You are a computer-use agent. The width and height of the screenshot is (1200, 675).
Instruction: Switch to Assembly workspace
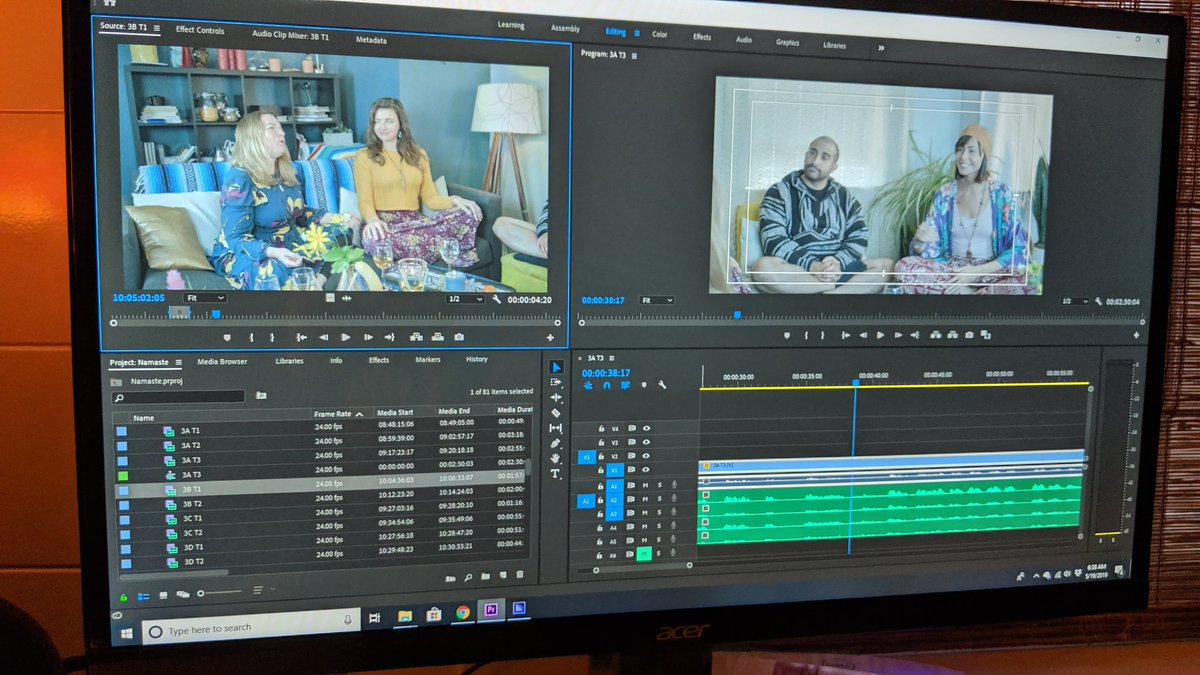(565, 28)
